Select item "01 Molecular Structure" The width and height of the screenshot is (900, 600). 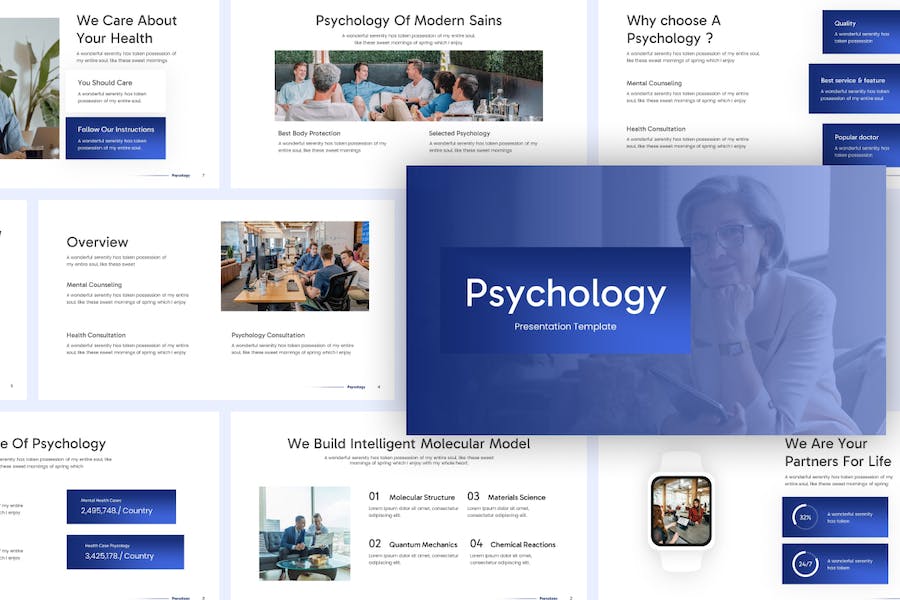pos(412,497)
